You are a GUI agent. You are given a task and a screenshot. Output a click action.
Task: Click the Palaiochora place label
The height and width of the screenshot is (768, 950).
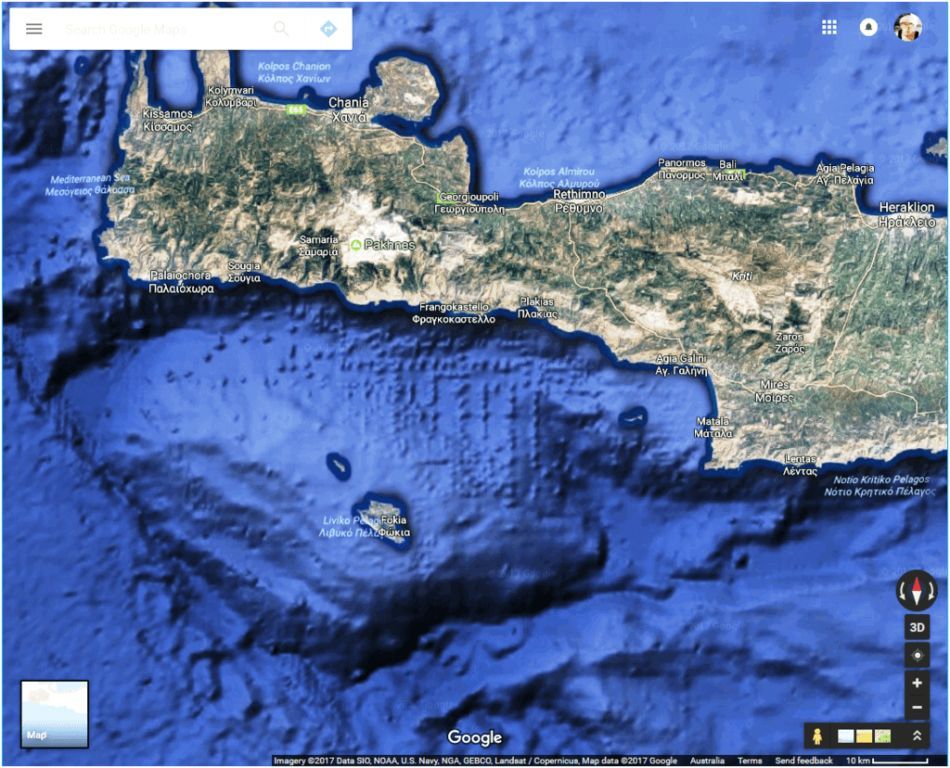181,282
